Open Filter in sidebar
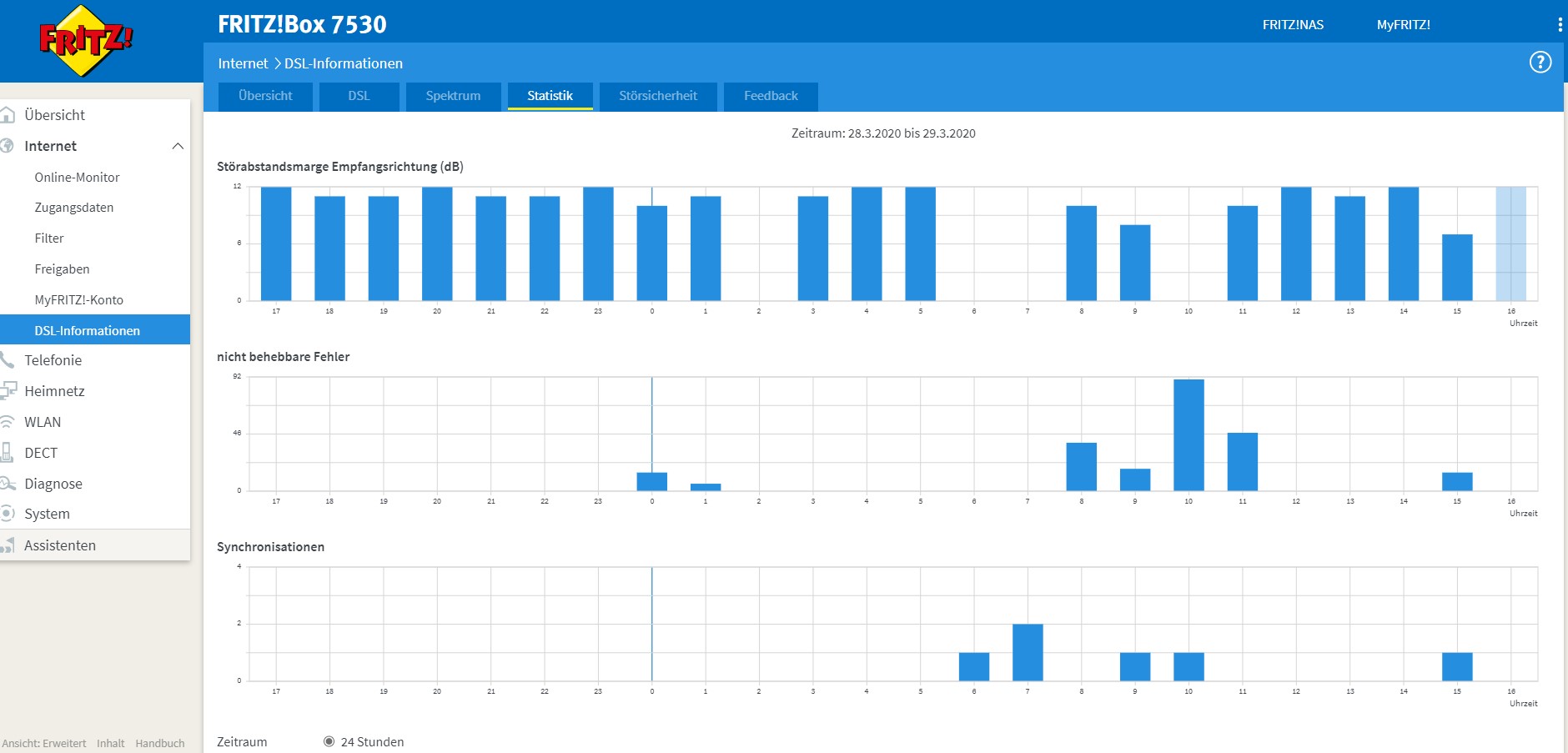The image size is (1568, 753). pyautogui.click(x=49, y=238)
